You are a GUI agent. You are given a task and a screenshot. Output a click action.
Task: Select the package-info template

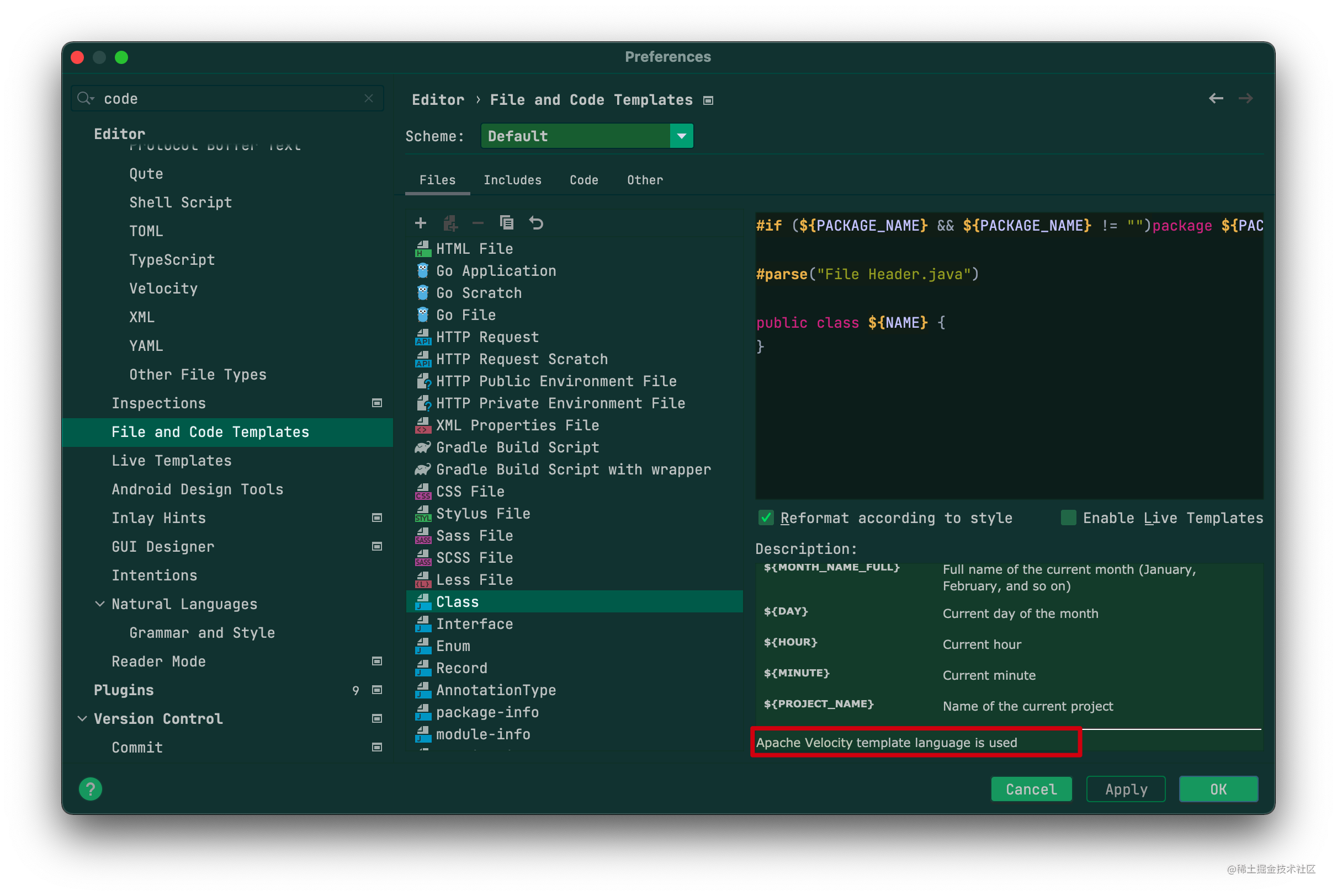(574, 712)
